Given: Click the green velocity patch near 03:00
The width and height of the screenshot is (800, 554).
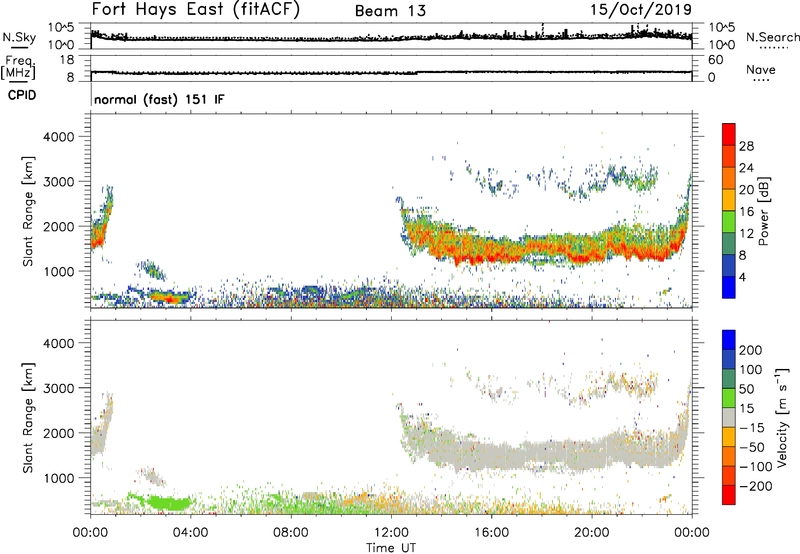Looking at the screenshot, I should tap(168, 503).
